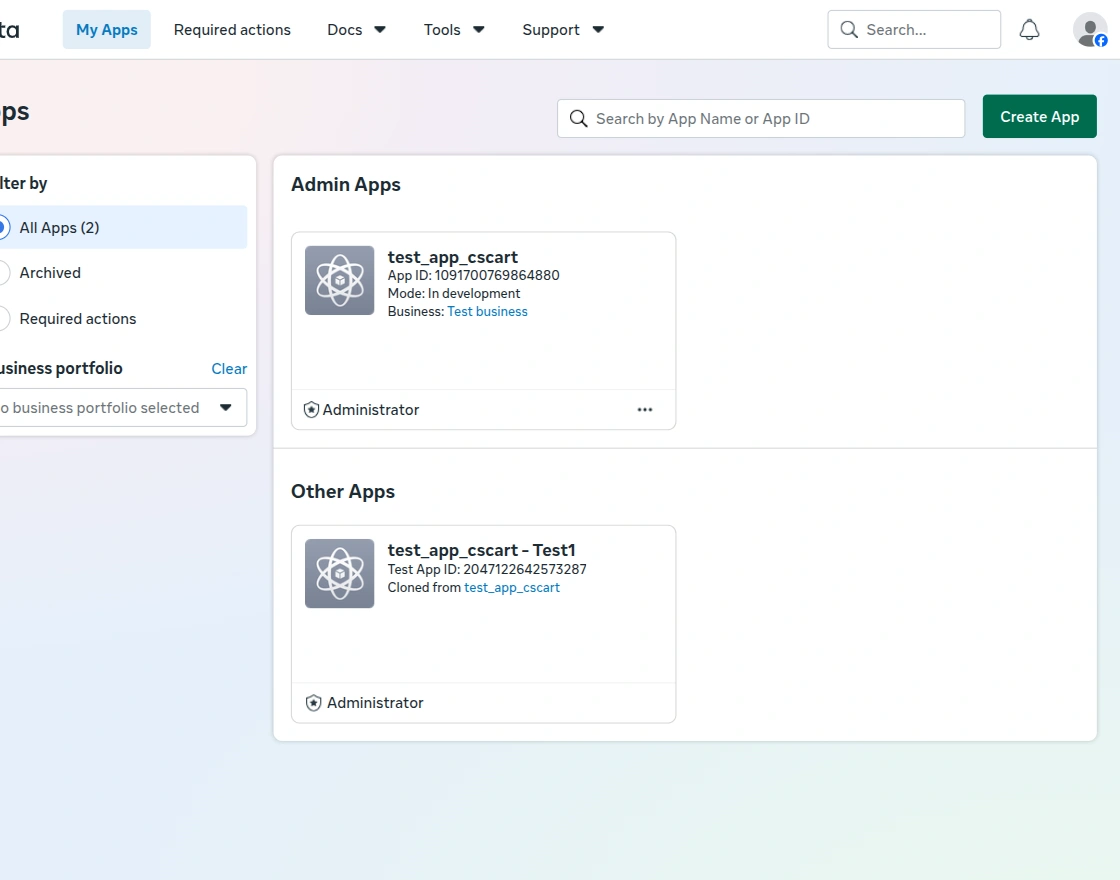Click the test_app_cscart app icon thumbnail
The height and width of the screenshot is (880, 1120).
(x=339, y=280)
